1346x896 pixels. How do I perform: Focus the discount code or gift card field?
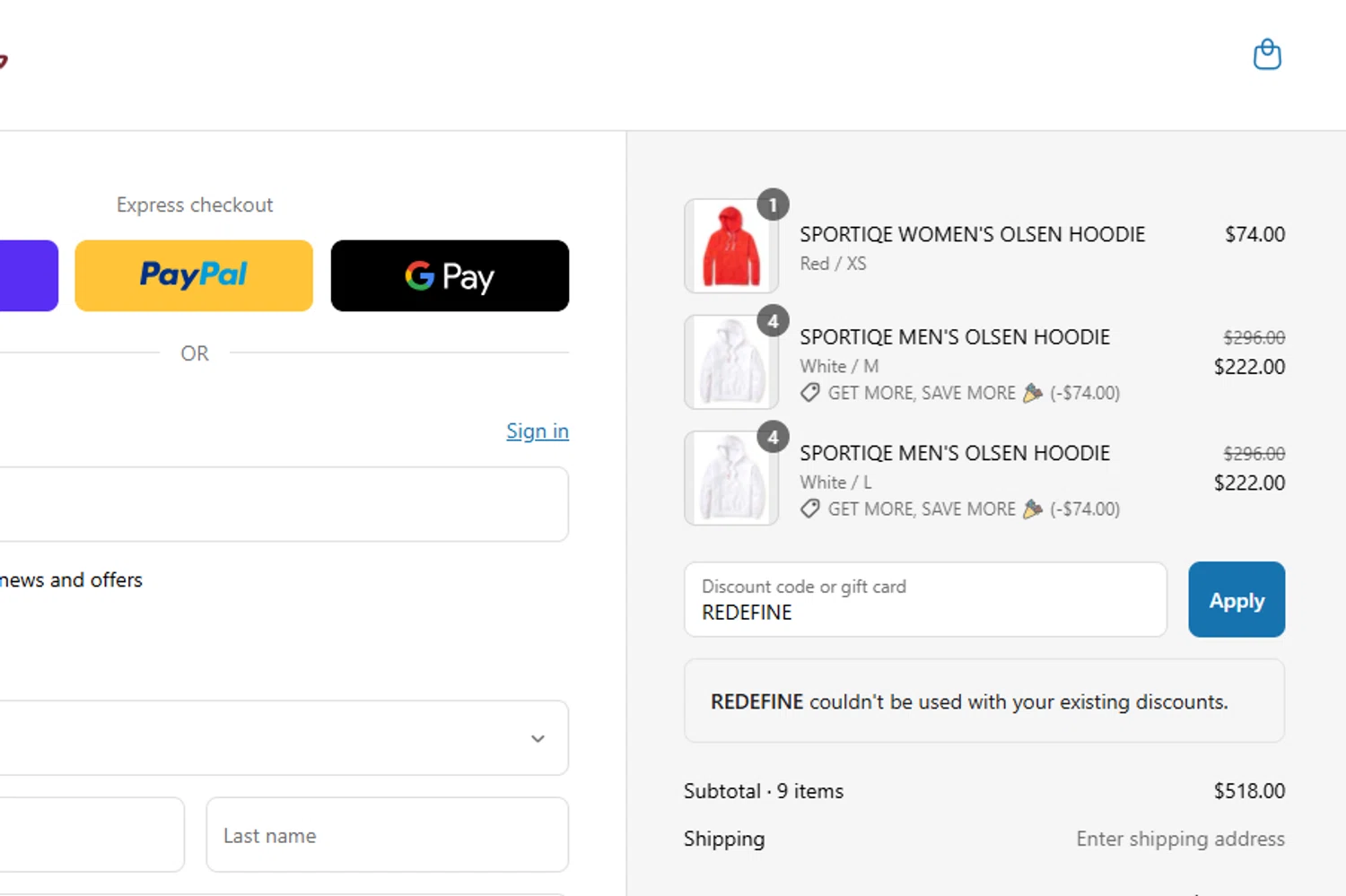[x=925, y=600]
